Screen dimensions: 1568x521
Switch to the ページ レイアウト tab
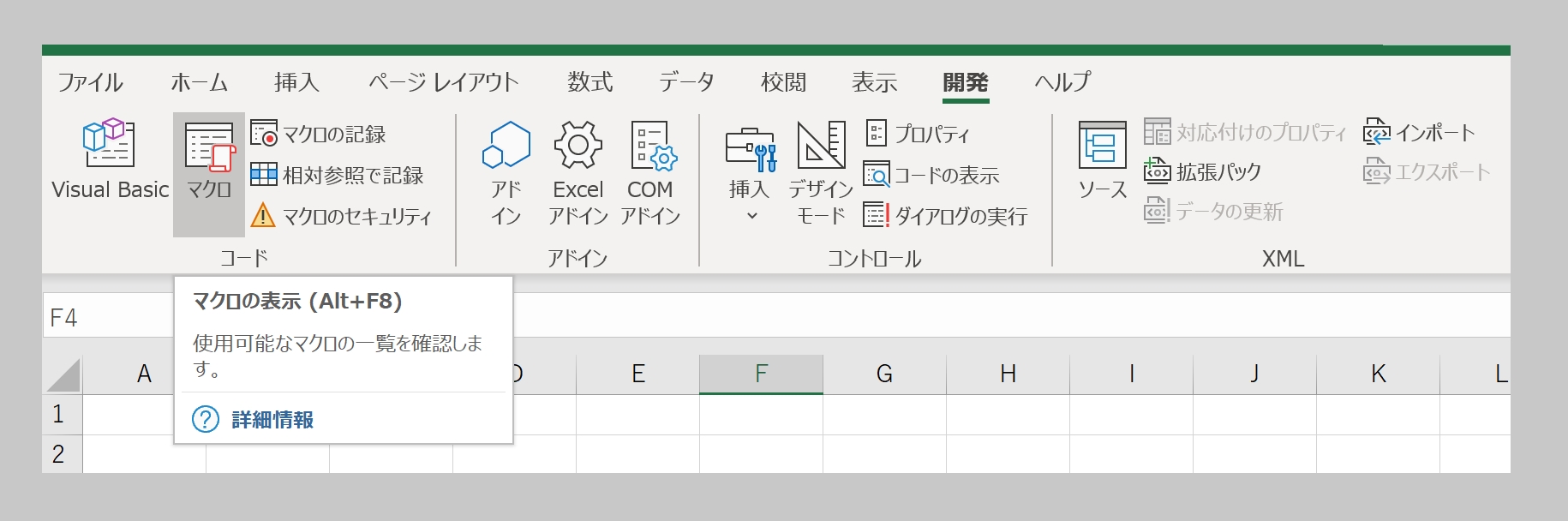point(444,82)
